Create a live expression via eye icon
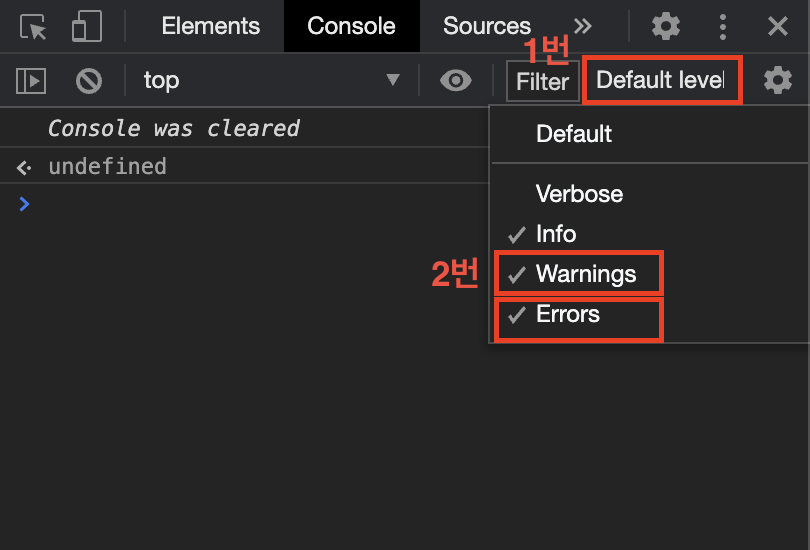The width and height of the screenshot is (810, 550). (x=456, y=81)
